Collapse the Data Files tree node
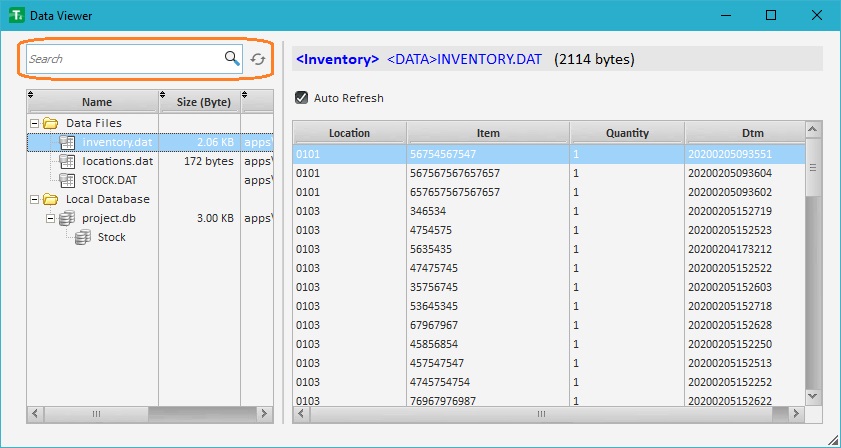Image resolution: width=841 pixels, height=448 pixels. 35,123
